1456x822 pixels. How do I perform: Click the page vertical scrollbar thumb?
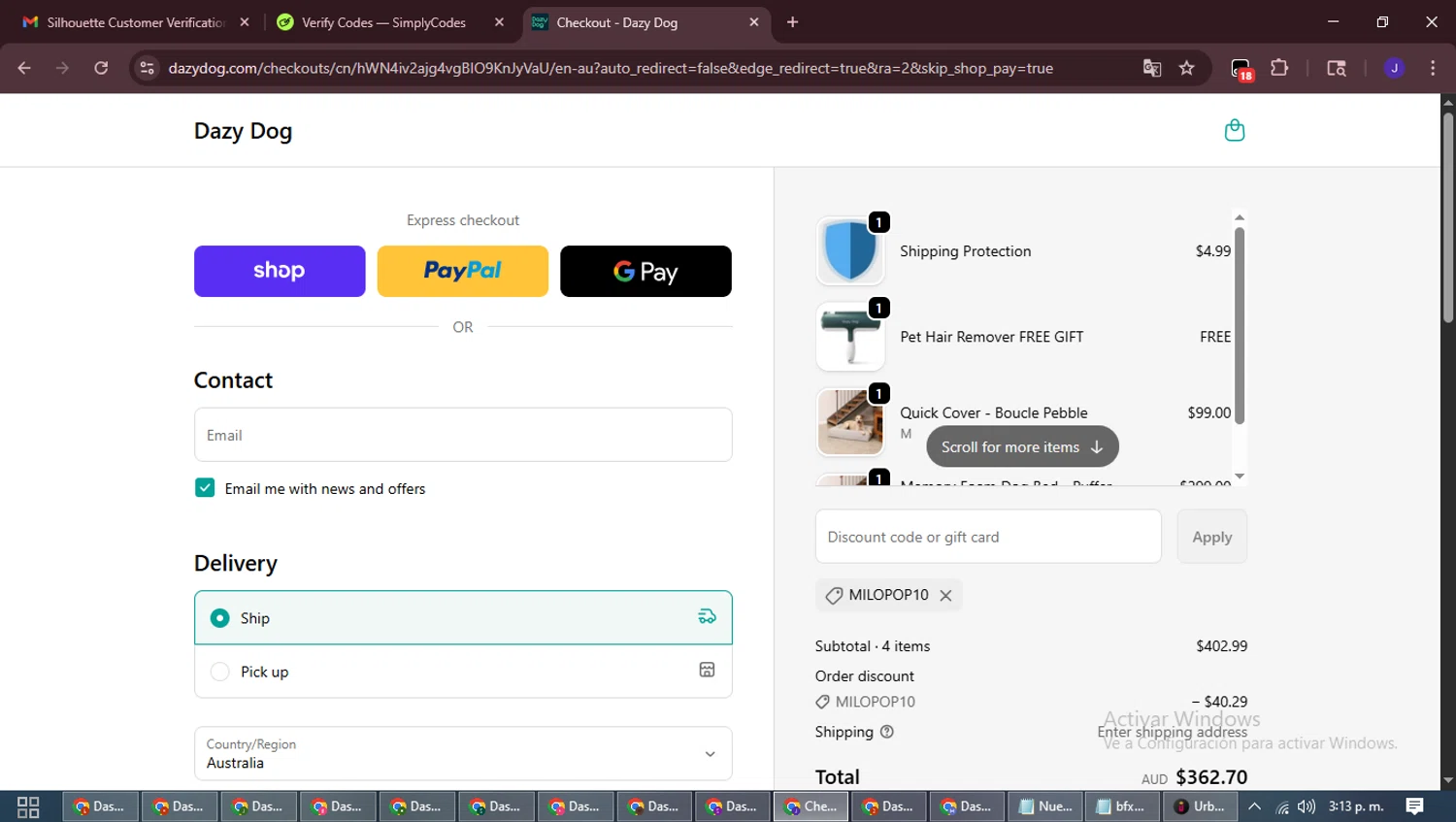tap(1447, 218)
